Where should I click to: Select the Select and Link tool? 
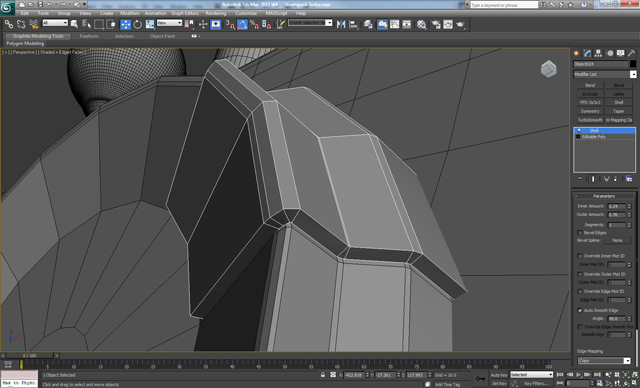tap(9, 24)
